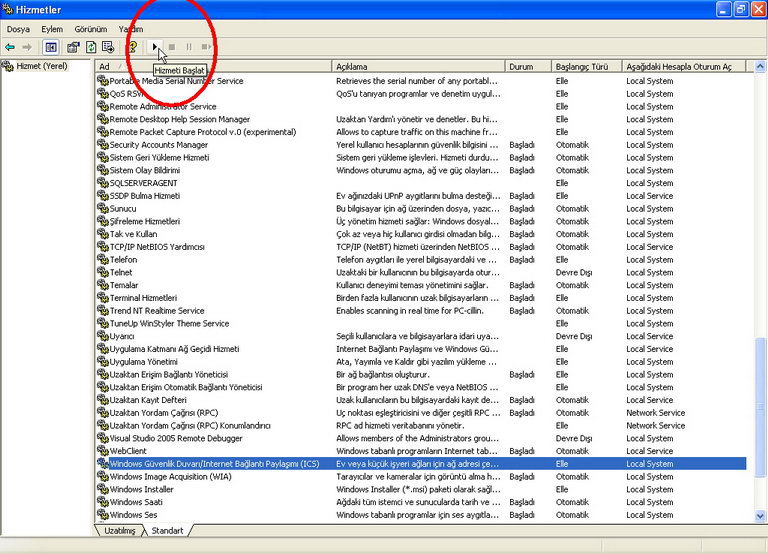
Task: Click the scrollbar up arrow
Action: point(760,67)
